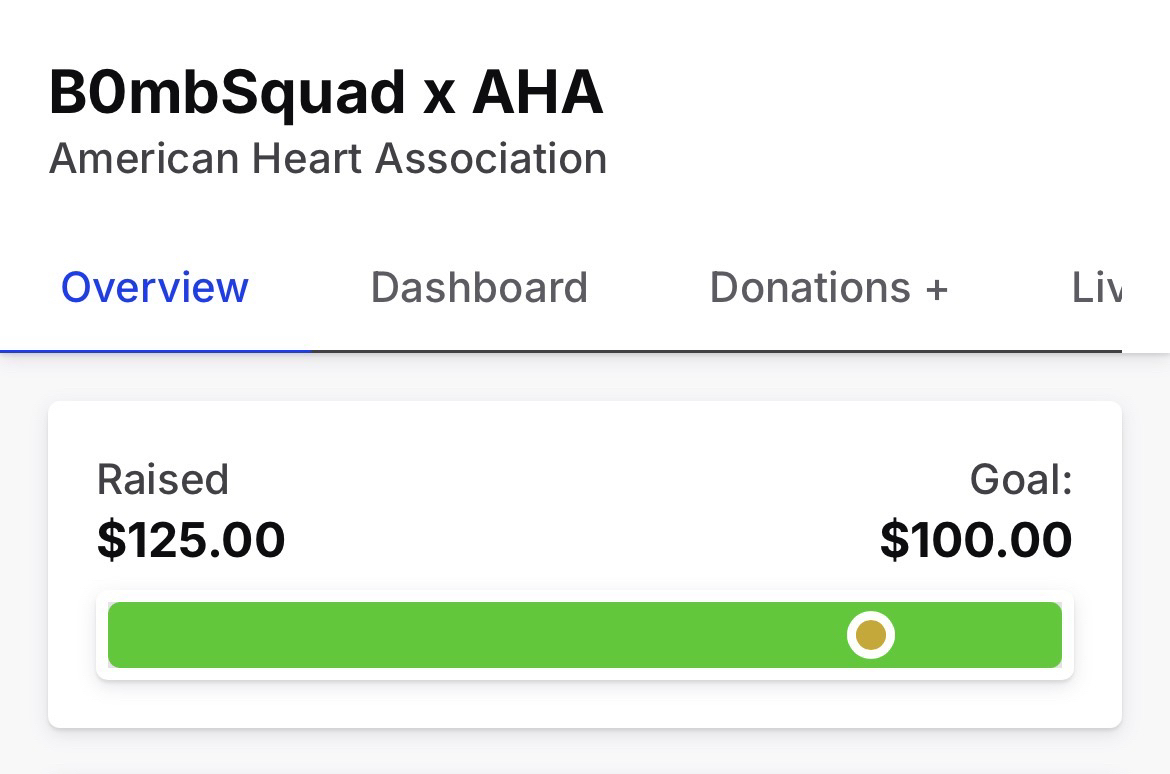Switch to the Dashboard tab

click(479, 288)
